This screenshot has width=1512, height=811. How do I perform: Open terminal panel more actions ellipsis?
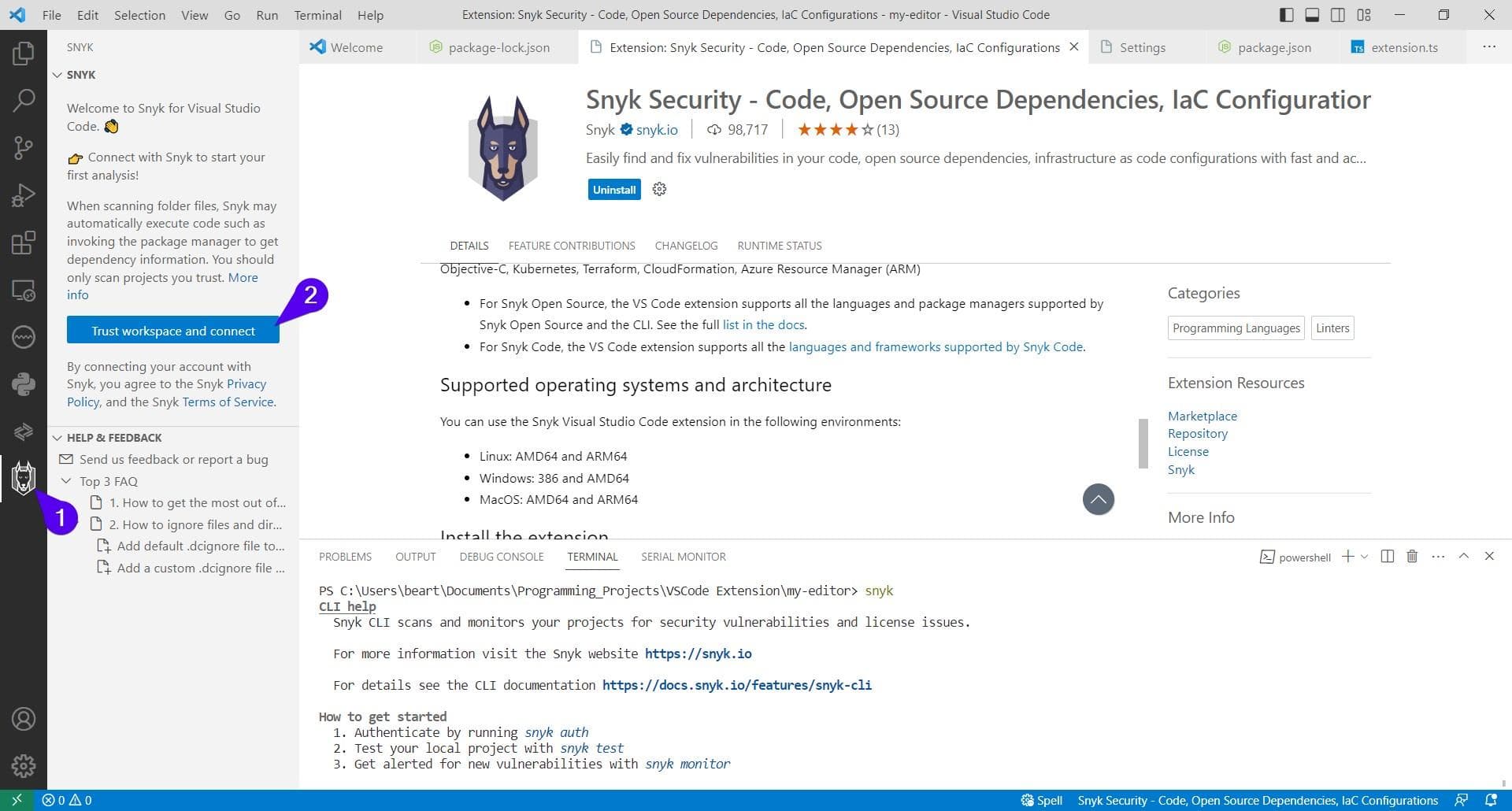pyautogui.click(x=1438, y=557)
